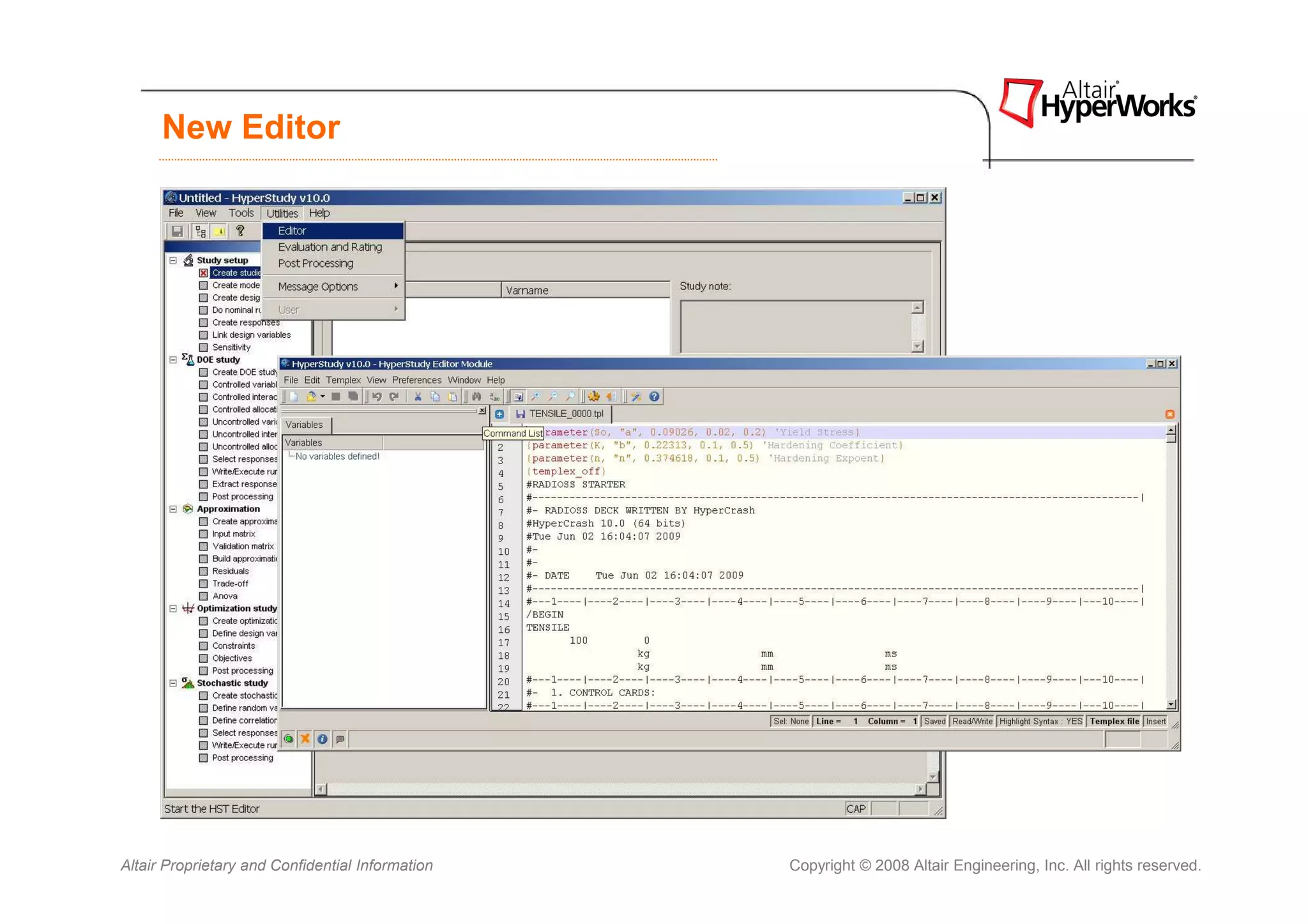Click the Paste clipboard icon
Screen dimensions: 1308x924
[452, 397]
